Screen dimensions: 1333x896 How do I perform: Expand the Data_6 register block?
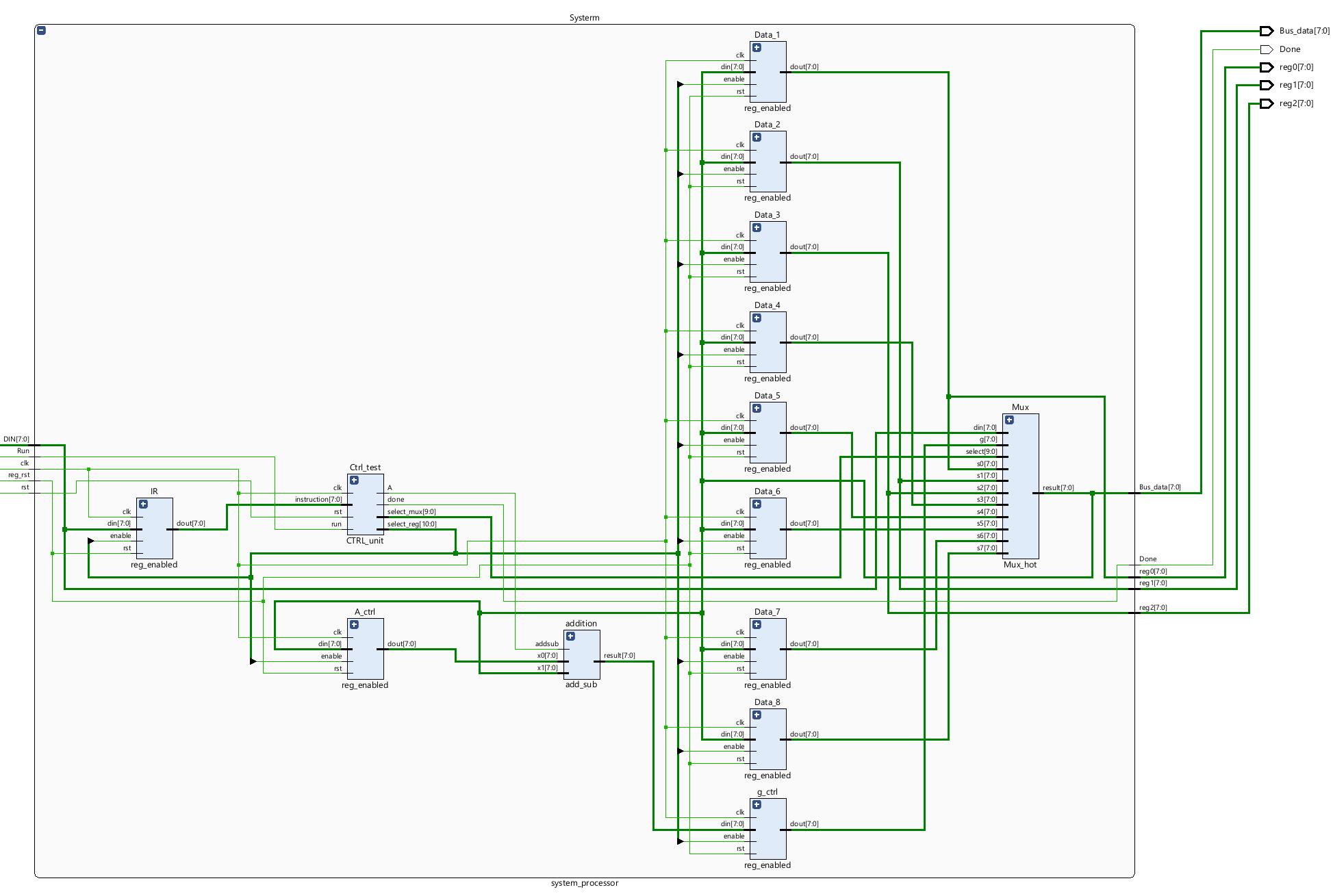pos(757,504)
